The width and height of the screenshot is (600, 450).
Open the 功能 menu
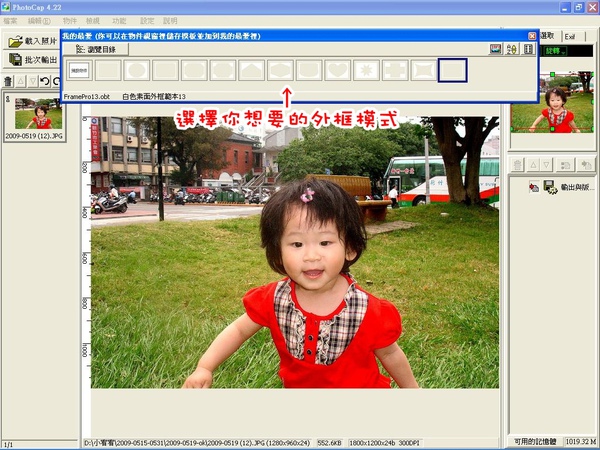[x=119, y=21]
